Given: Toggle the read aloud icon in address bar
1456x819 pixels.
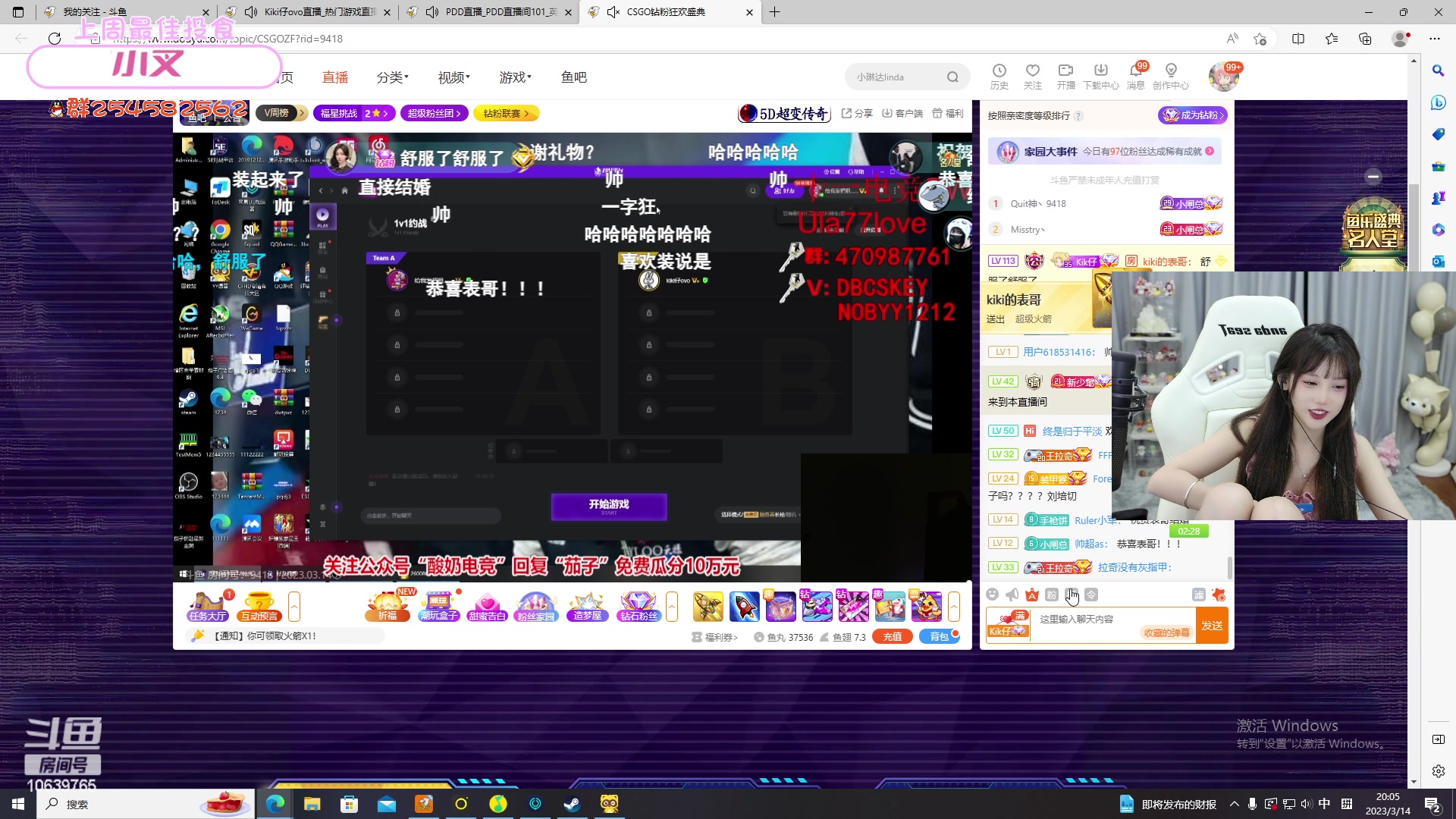Looking at the screenshot, I should pyautogui.click(x=1232, y=39).
